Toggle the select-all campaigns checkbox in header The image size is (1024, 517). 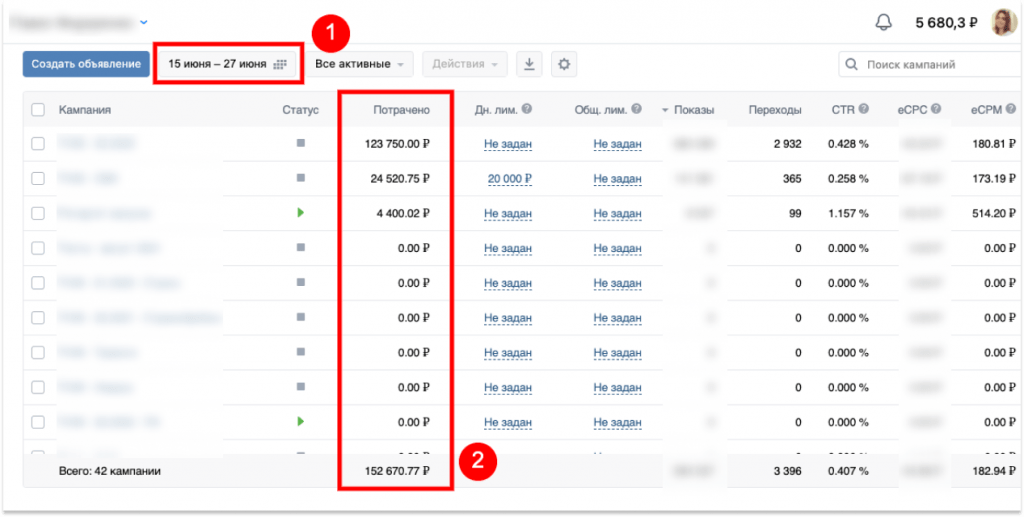tap(38, 110)
